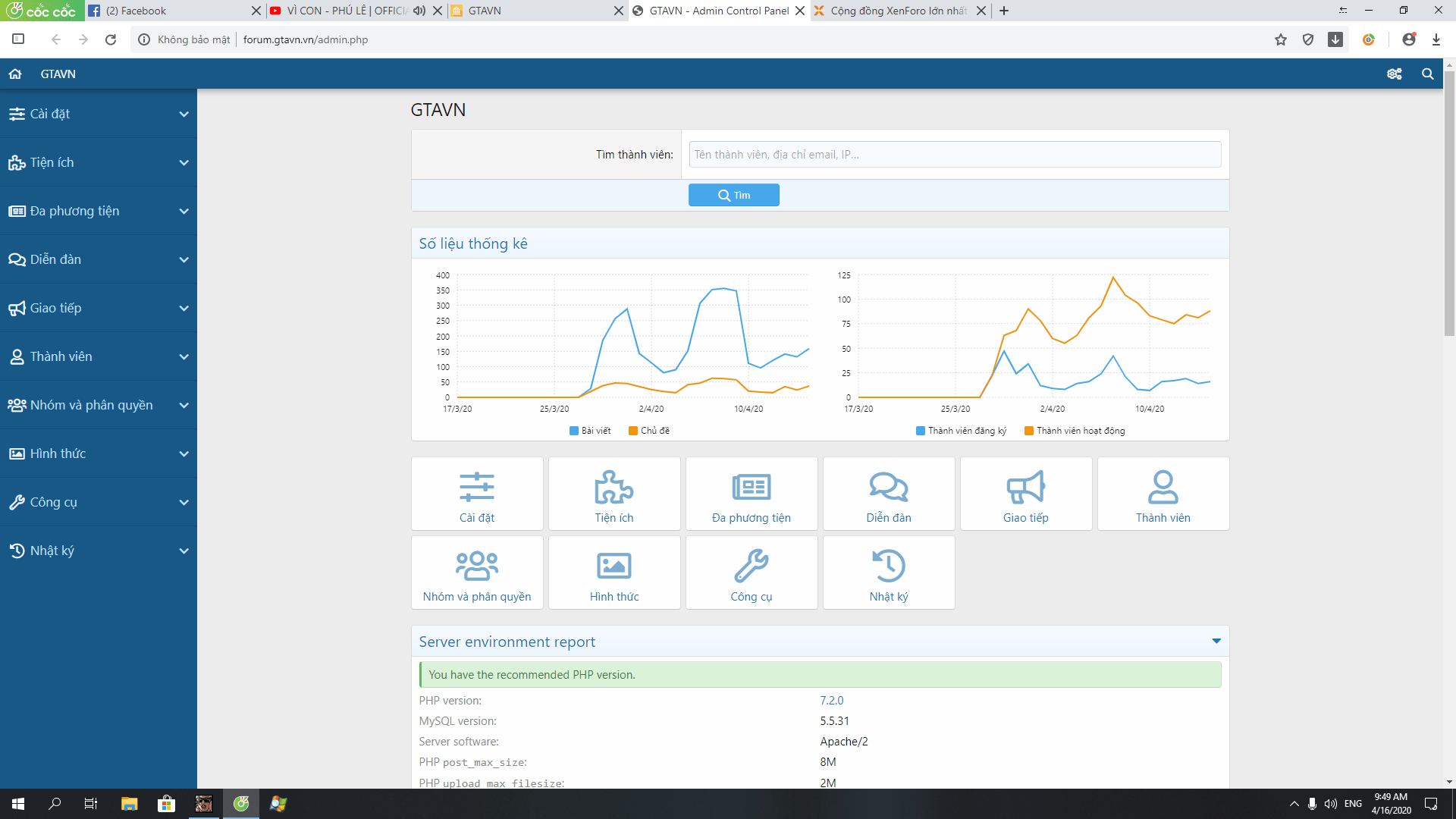Open the Cài đặt settings tile icon
The width and height of the screenshot is (1456, 819).
click(x=477, y=487)
